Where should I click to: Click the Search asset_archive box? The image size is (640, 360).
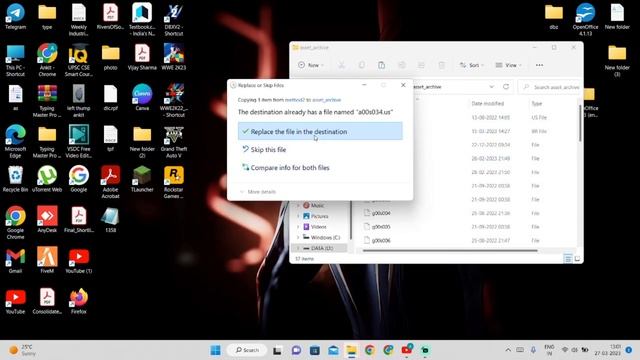[549, 87]
